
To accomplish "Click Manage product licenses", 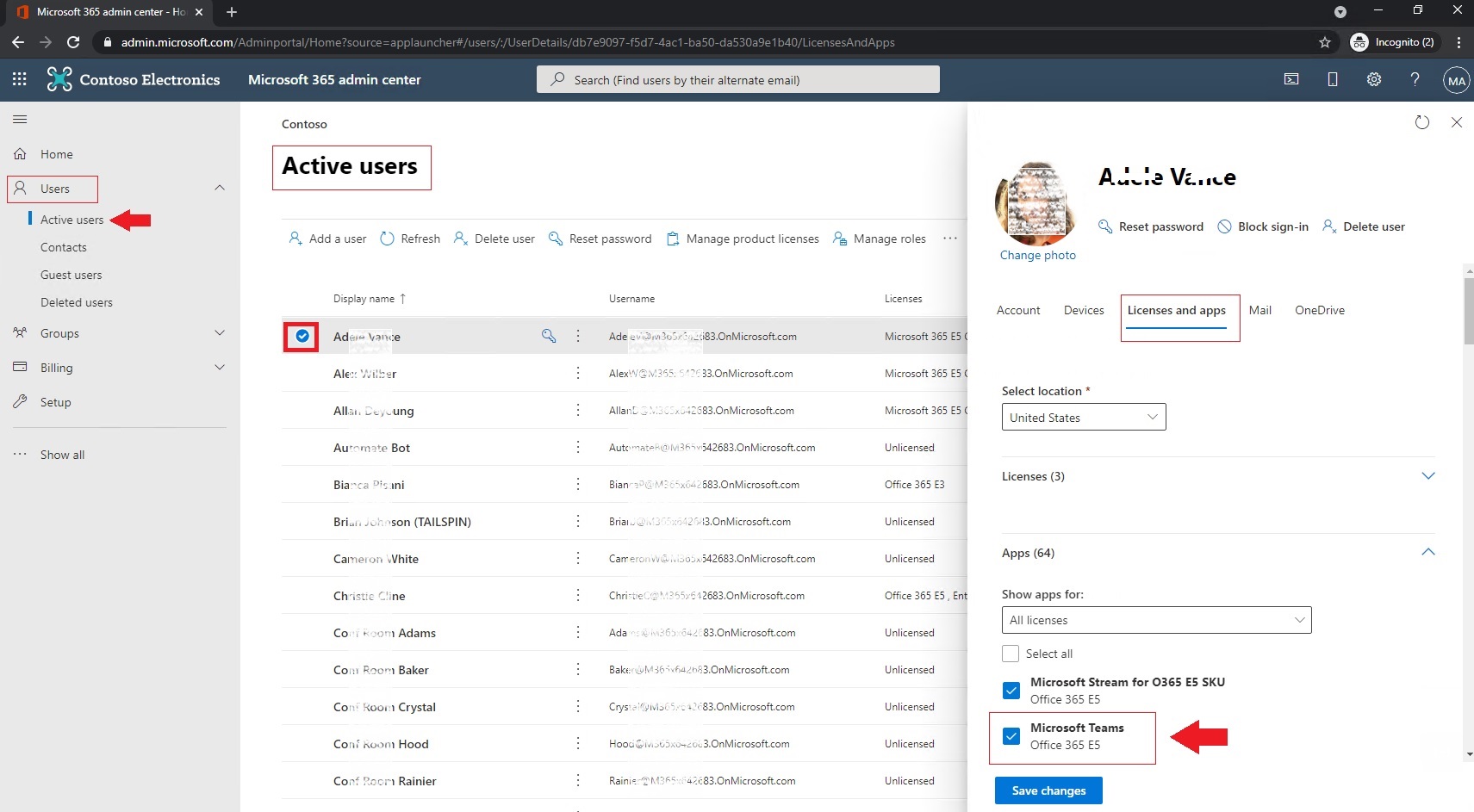I will point(743,239).
